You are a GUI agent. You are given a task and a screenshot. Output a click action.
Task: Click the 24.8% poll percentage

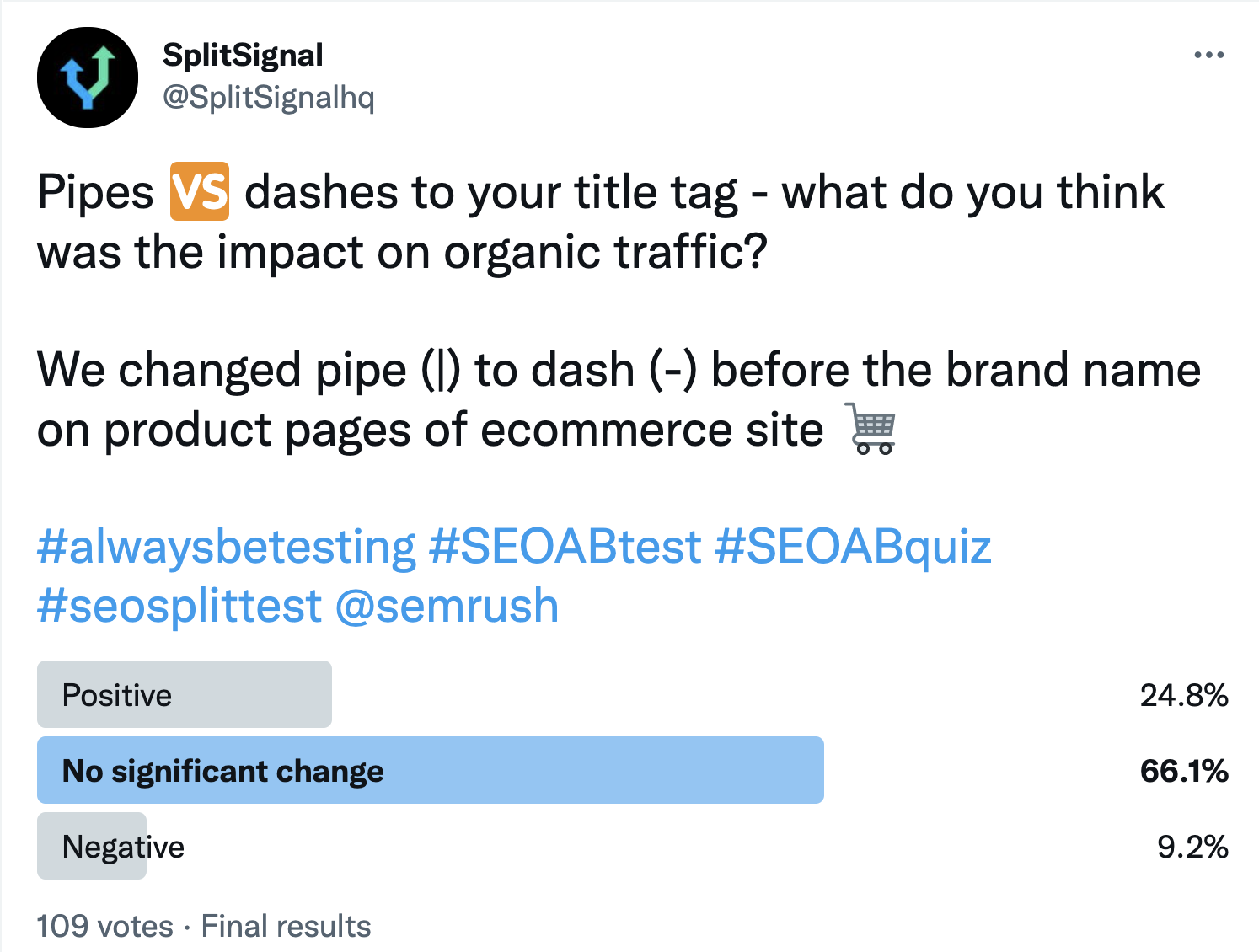click(1183, 695)
